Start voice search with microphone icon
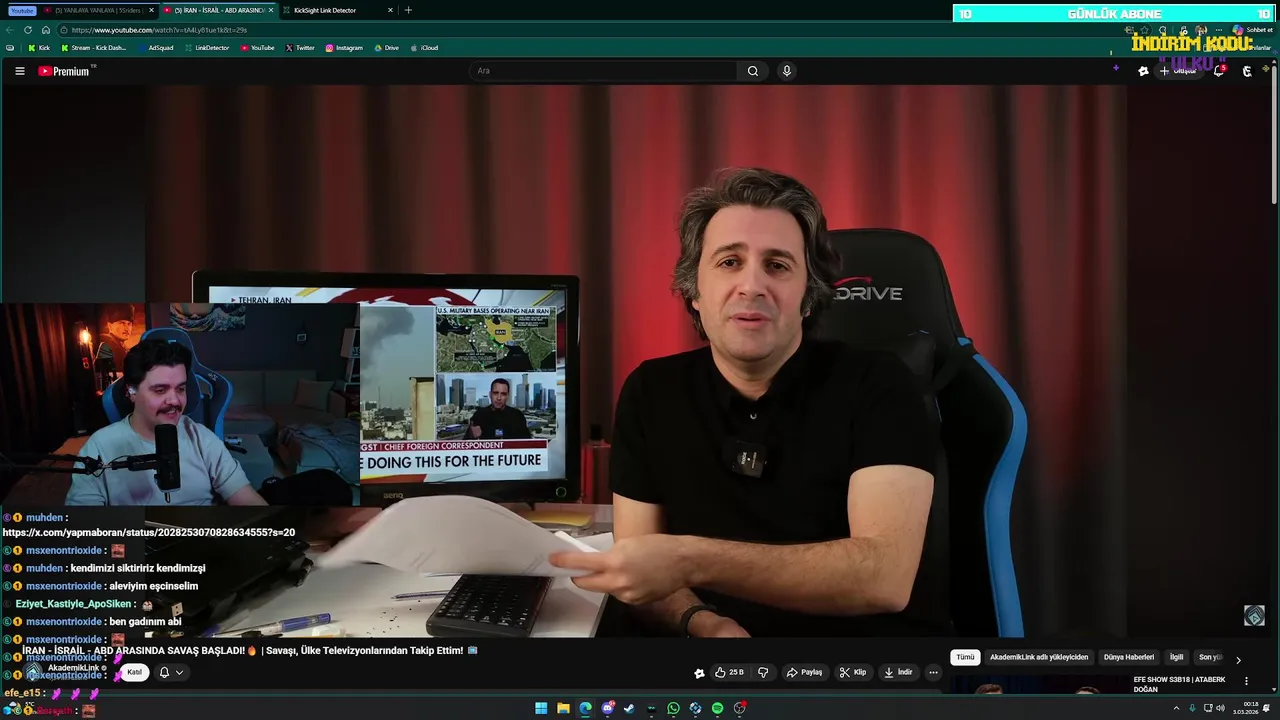 pos(786,71)
